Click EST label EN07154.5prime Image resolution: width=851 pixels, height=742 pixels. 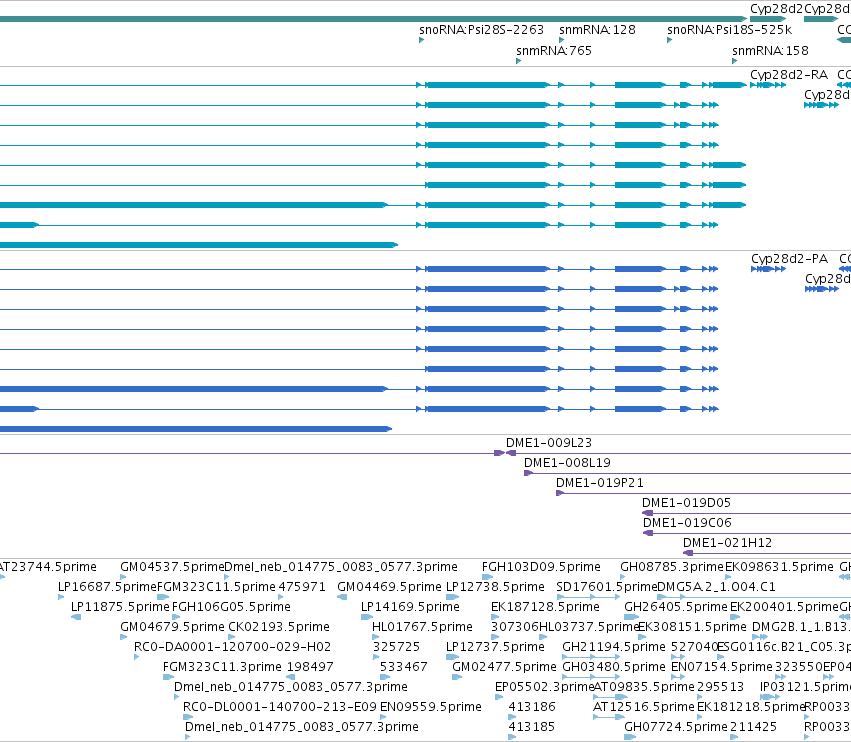pos(722,667)
